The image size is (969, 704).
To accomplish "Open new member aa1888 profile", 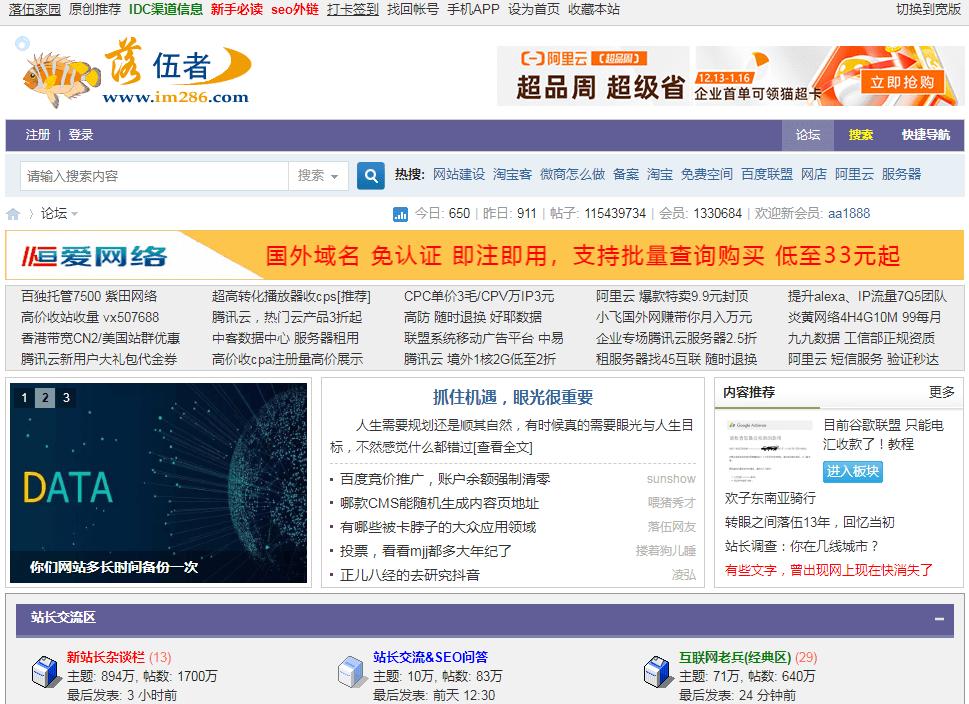I will pyautogui.click(x=848, y=214).
